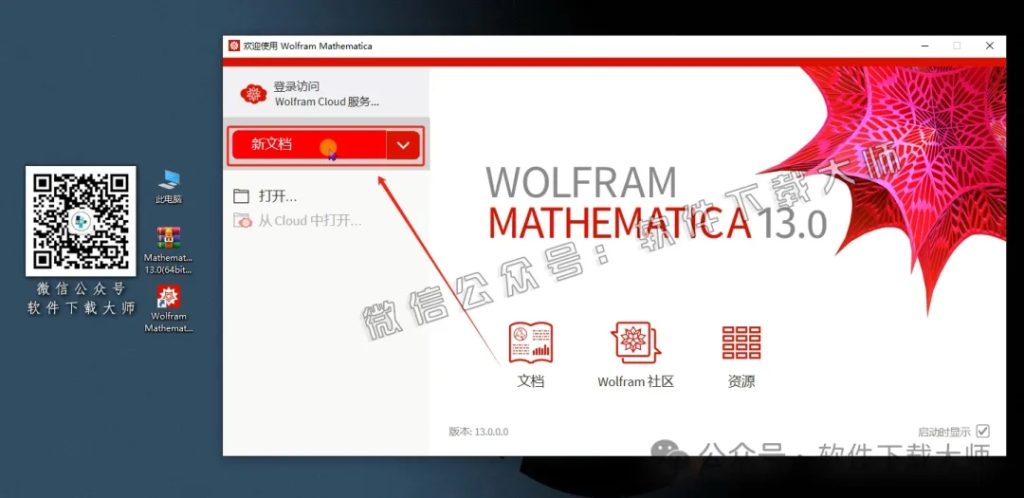Expand the 新文档 dropdown arrow

[403, 145]
